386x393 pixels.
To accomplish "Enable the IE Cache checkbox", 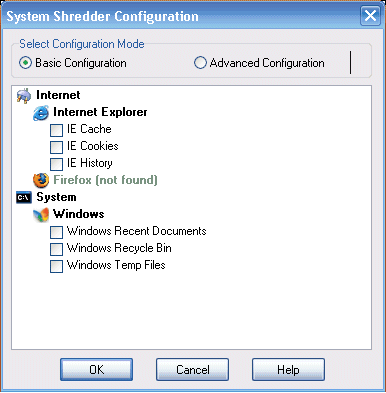I will point(56,130).
